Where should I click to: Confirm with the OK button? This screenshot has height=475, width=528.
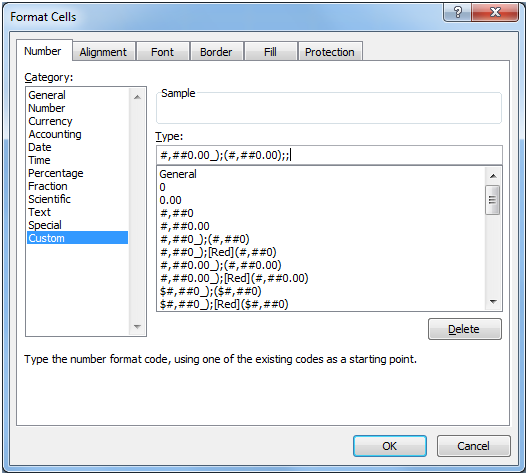[390, 446]
